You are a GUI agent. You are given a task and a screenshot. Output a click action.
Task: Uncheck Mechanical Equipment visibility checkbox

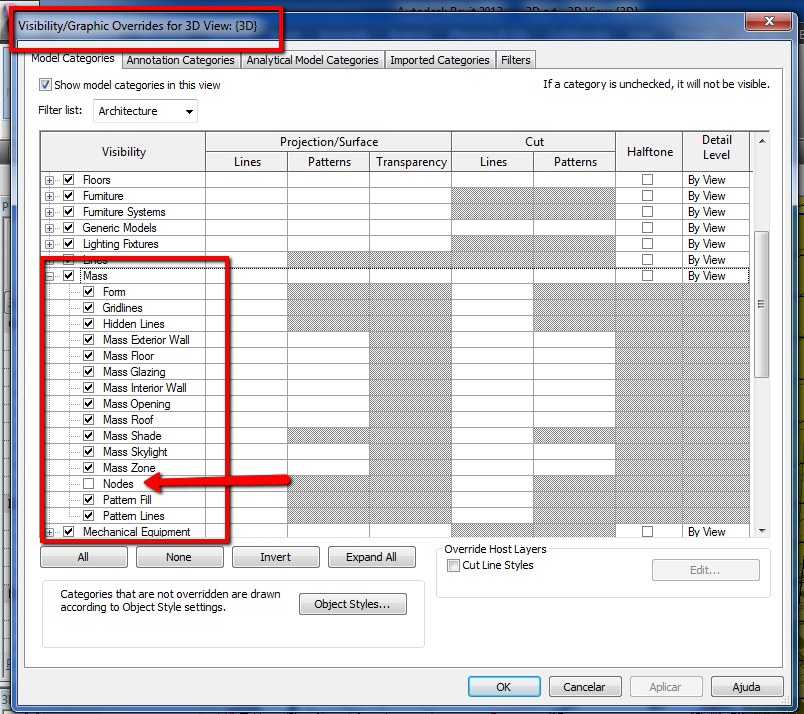tap(69, 531)
